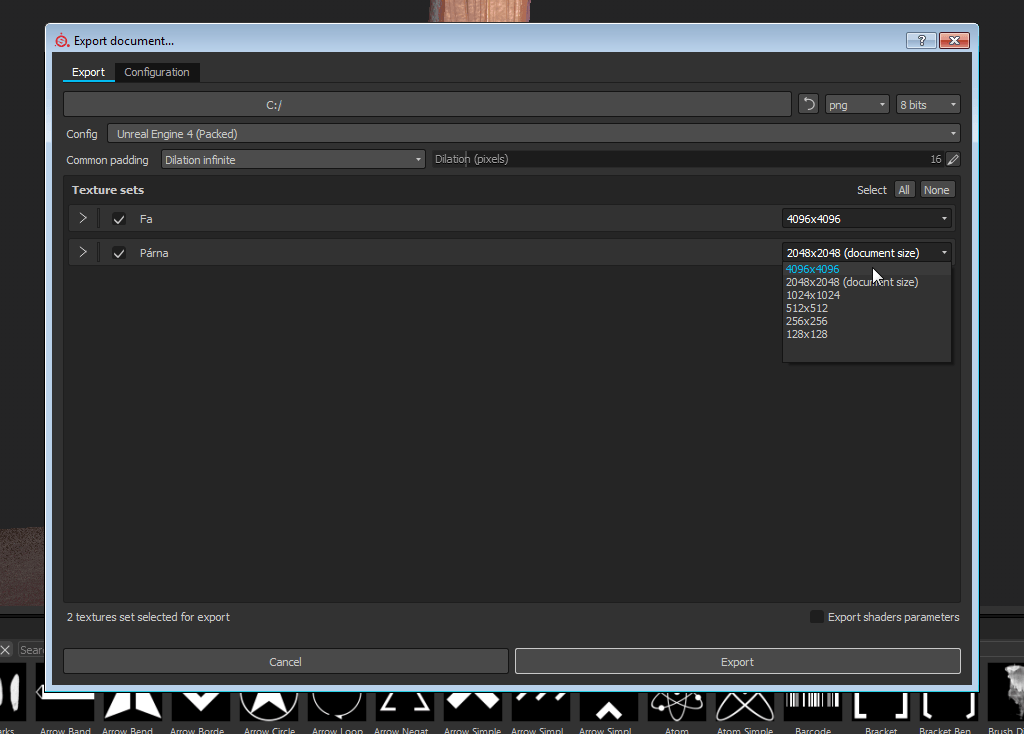The width and height of the screenshot is (1024, 734).
Task: Switch to the Configuration tab
Action: click(x=157, y=72)
